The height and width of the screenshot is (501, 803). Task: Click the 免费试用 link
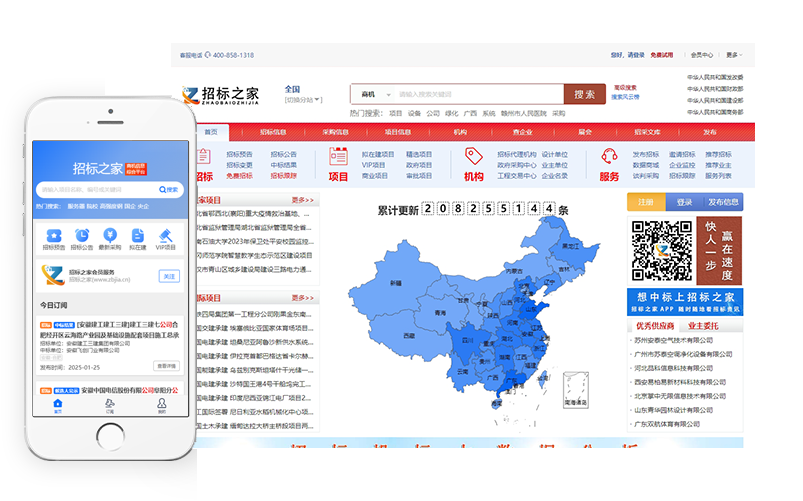(x=662, y=55)
